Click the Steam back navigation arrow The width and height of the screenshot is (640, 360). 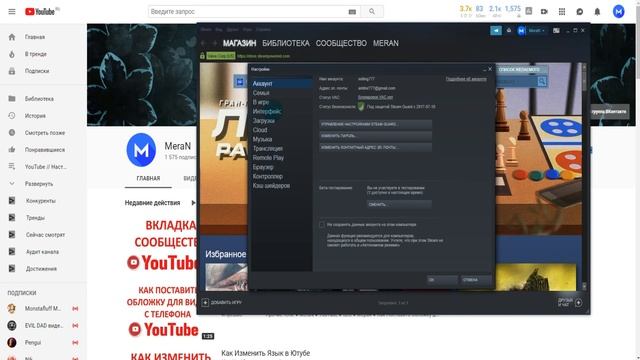tap(204, 43)
